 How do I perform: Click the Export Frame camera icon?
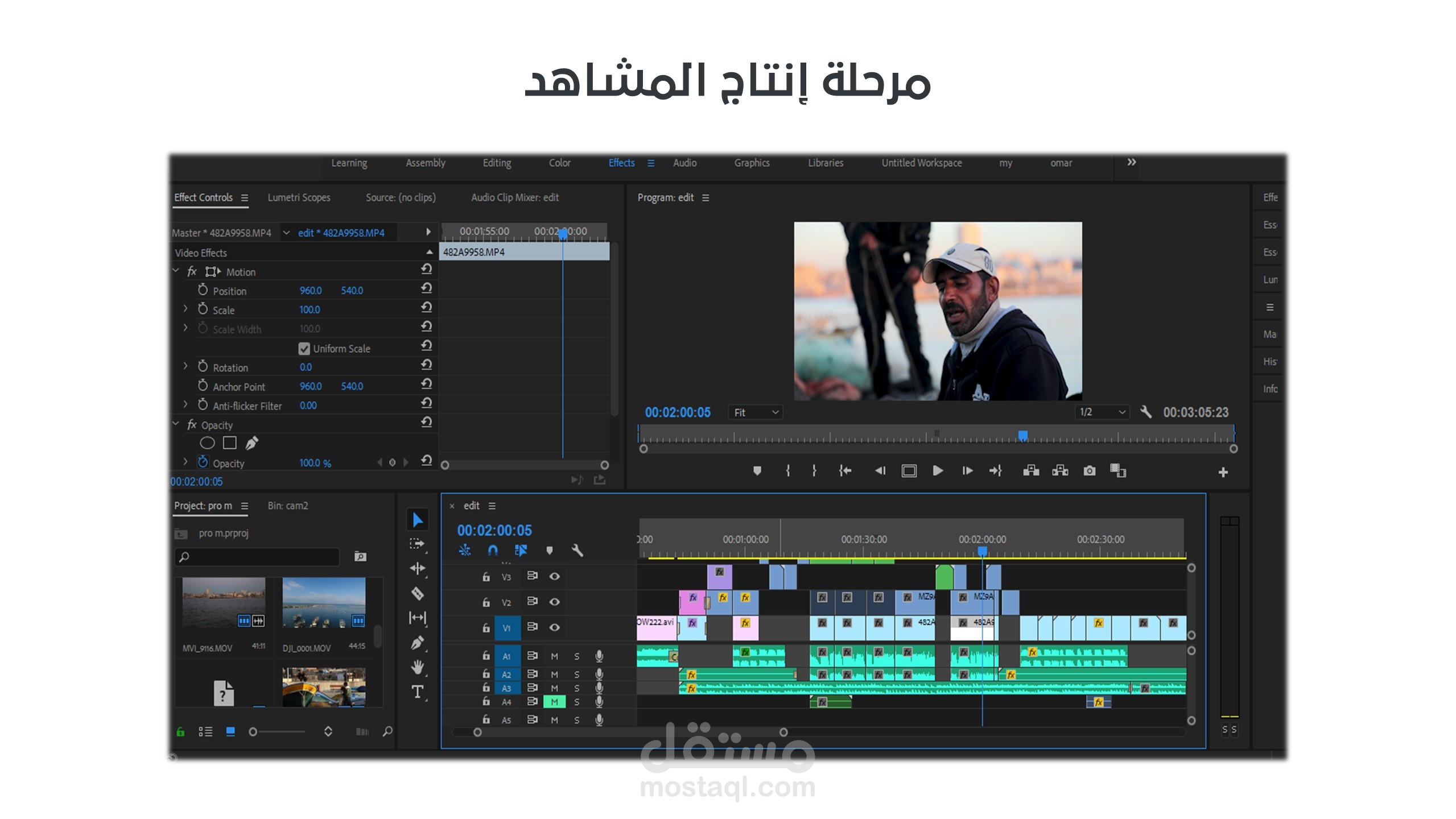[1089, 471]
